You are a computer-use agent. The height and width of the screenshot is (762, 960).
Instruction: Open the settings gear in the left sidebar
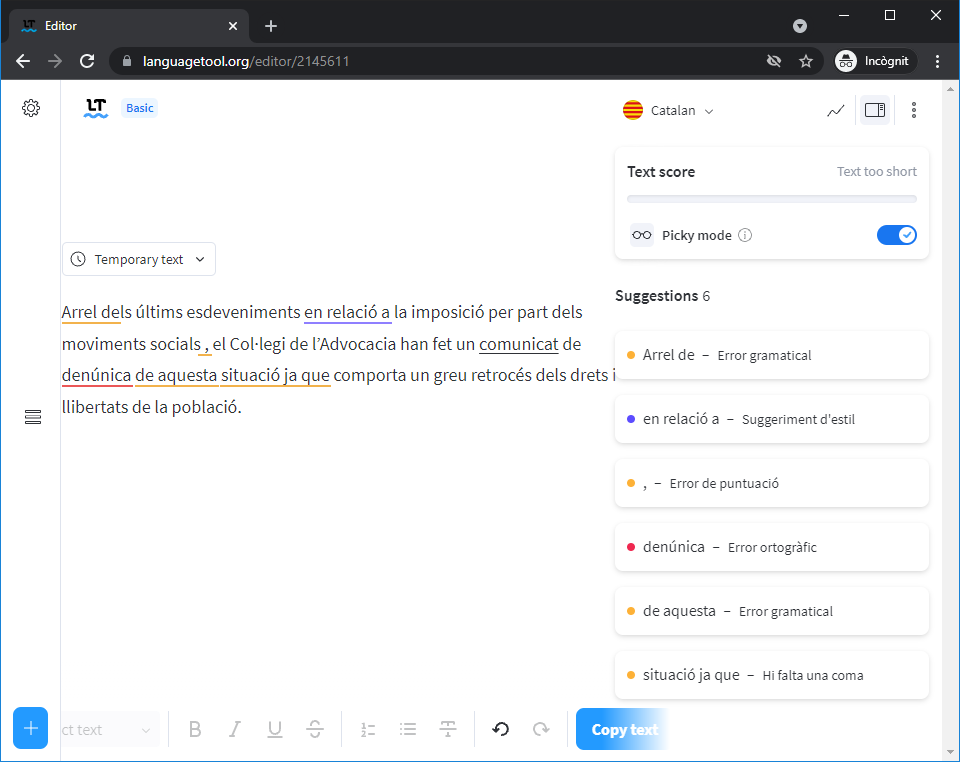31,108
